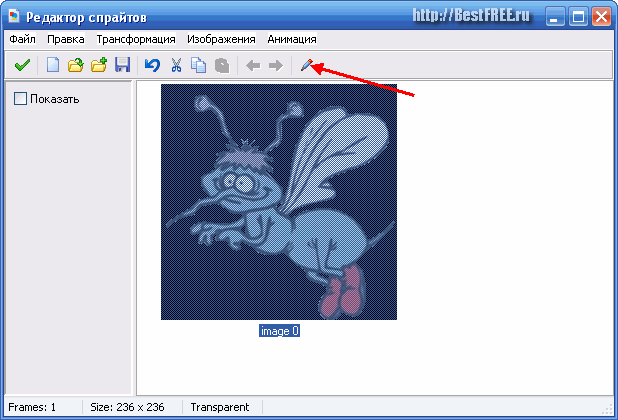Cut the selected image with scissors
The height and width of the screenshot is (420, 618).
coord(176,65)
